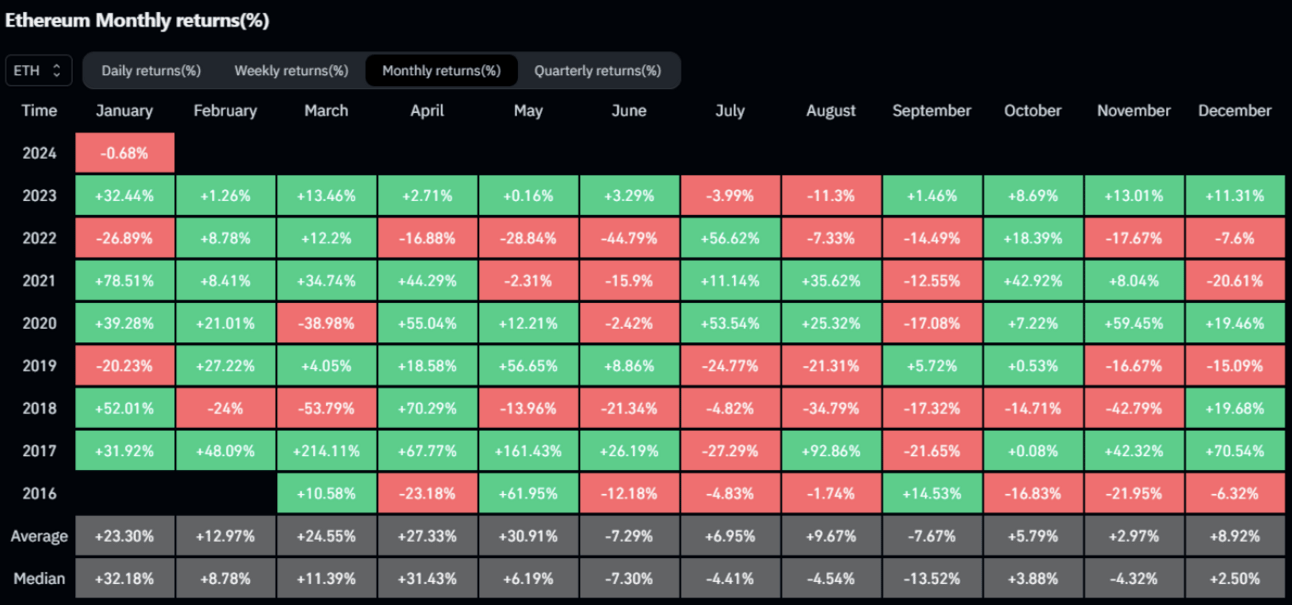
Task: Click the Median row label
Action: [x=39, y=578]
